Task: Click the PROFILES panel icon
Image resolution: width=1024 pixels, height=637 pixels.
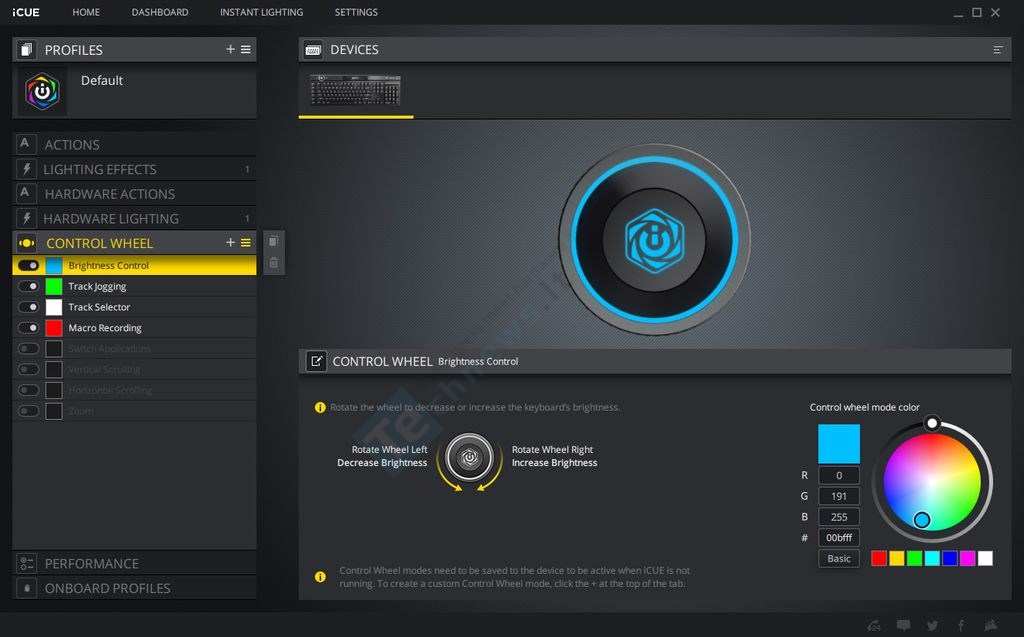Action: tap(26, 50)
